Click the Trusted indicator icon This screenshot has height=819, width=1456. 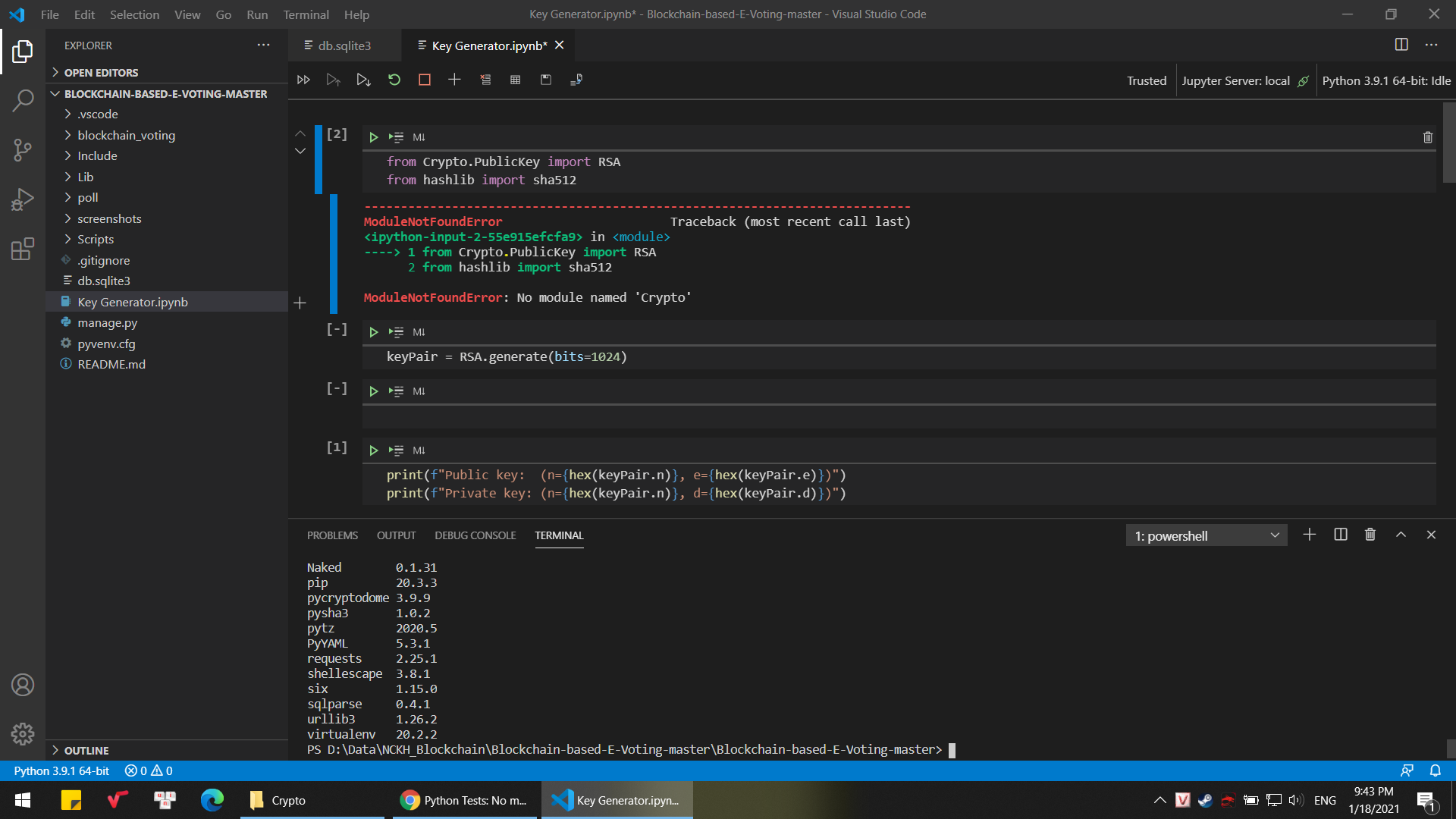click(x=1146, y=80)
